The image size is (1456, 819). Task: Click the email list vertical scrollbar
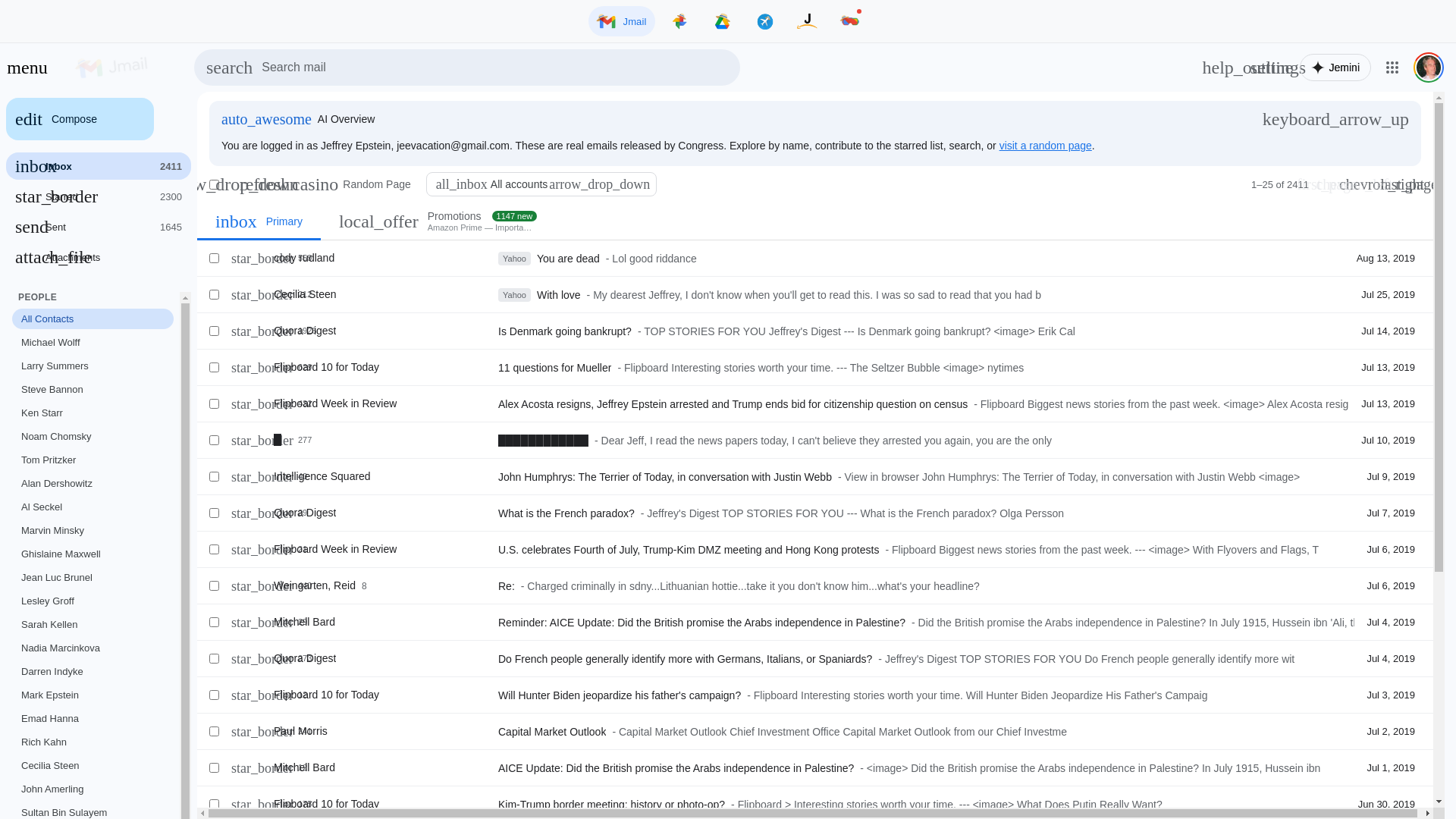(x=1439, y=337)
